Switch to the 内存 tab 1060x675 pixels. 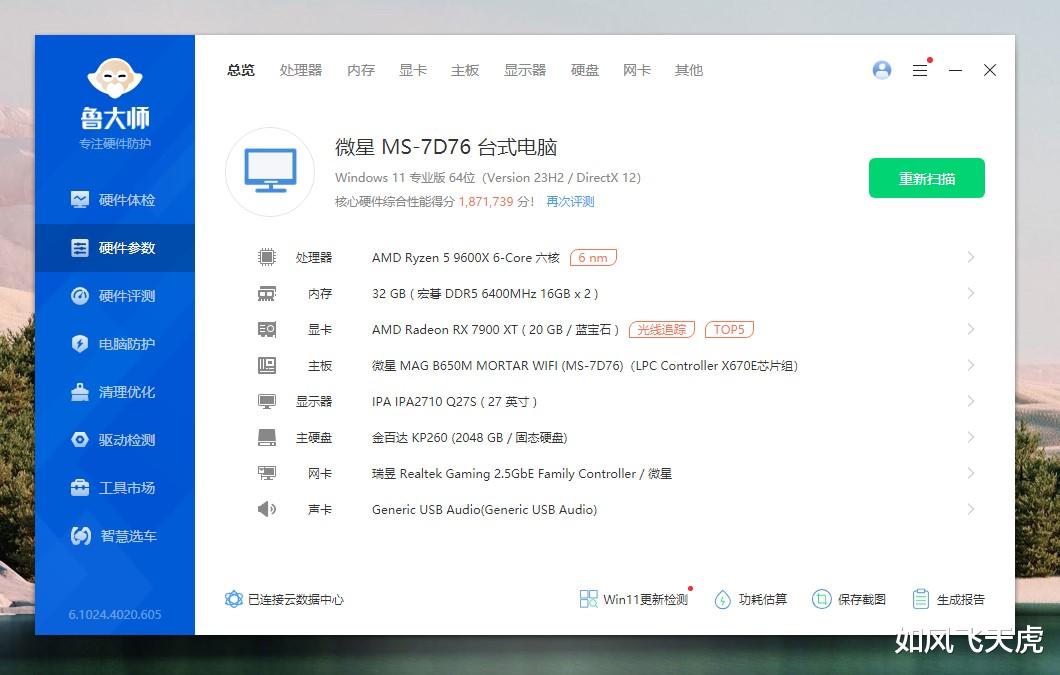pos(360,70)
